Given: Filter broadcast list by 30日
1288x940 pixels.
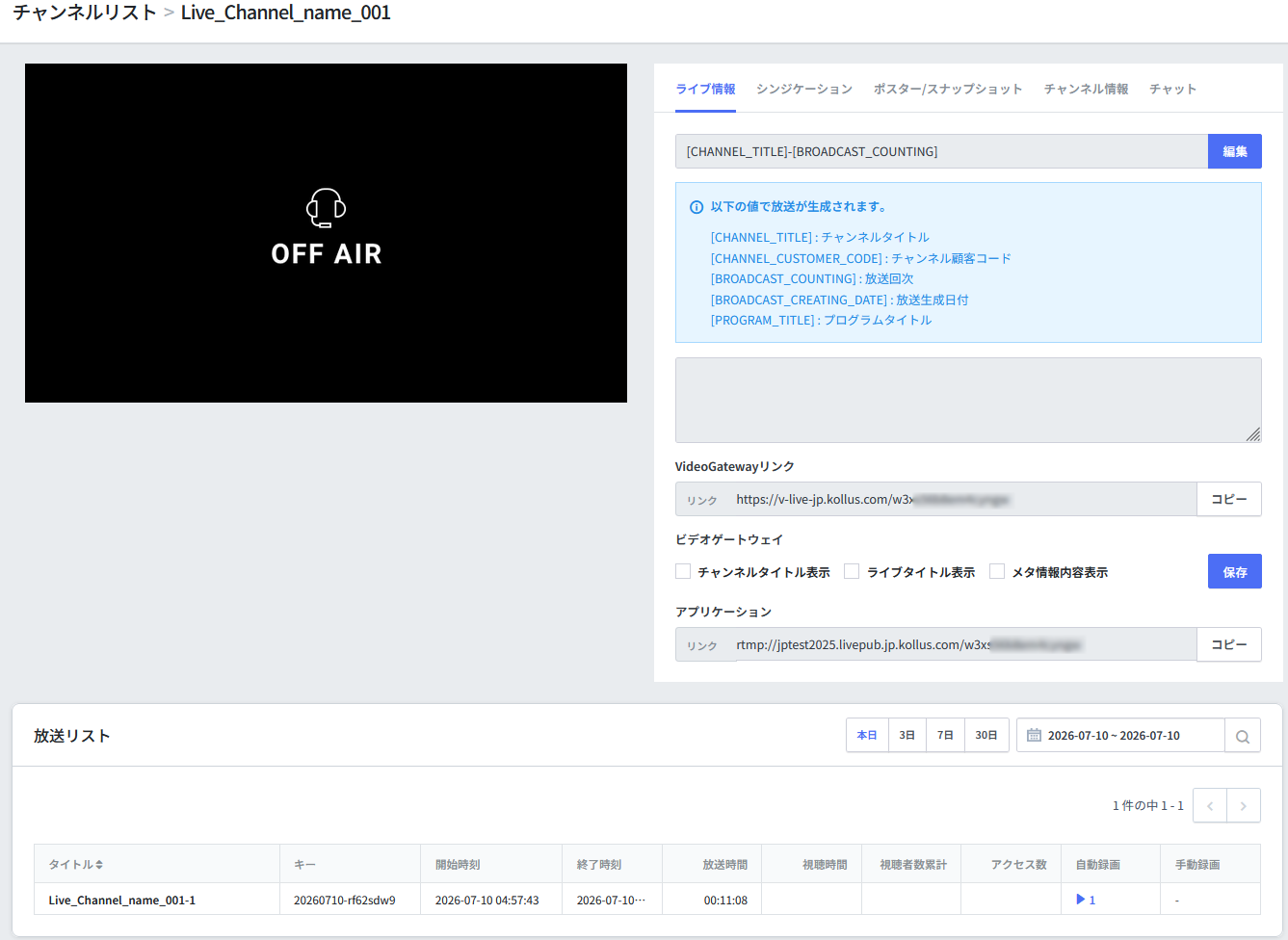Looking at the screenshot, I should point(986,735).
